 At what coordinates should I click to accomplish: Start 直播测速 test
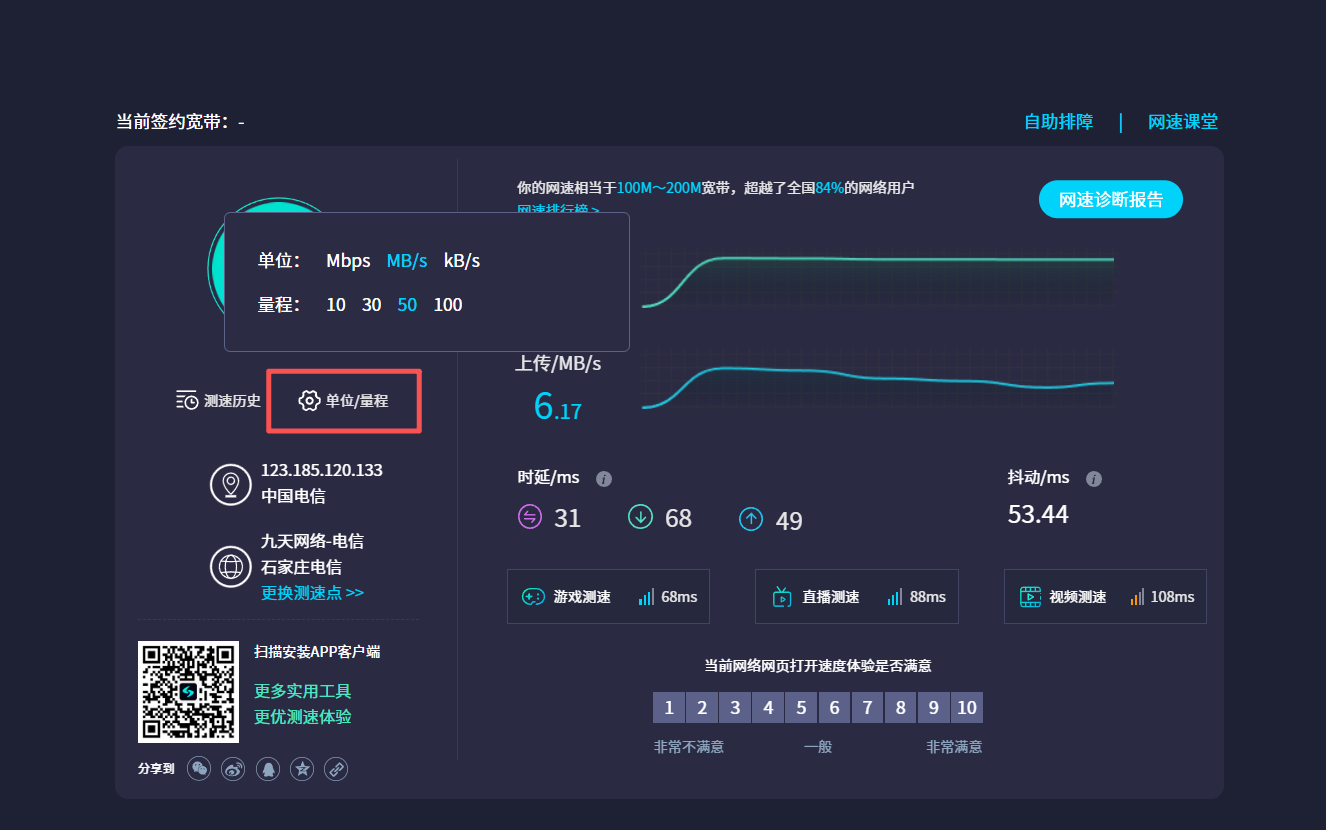[x=857, y=597]
